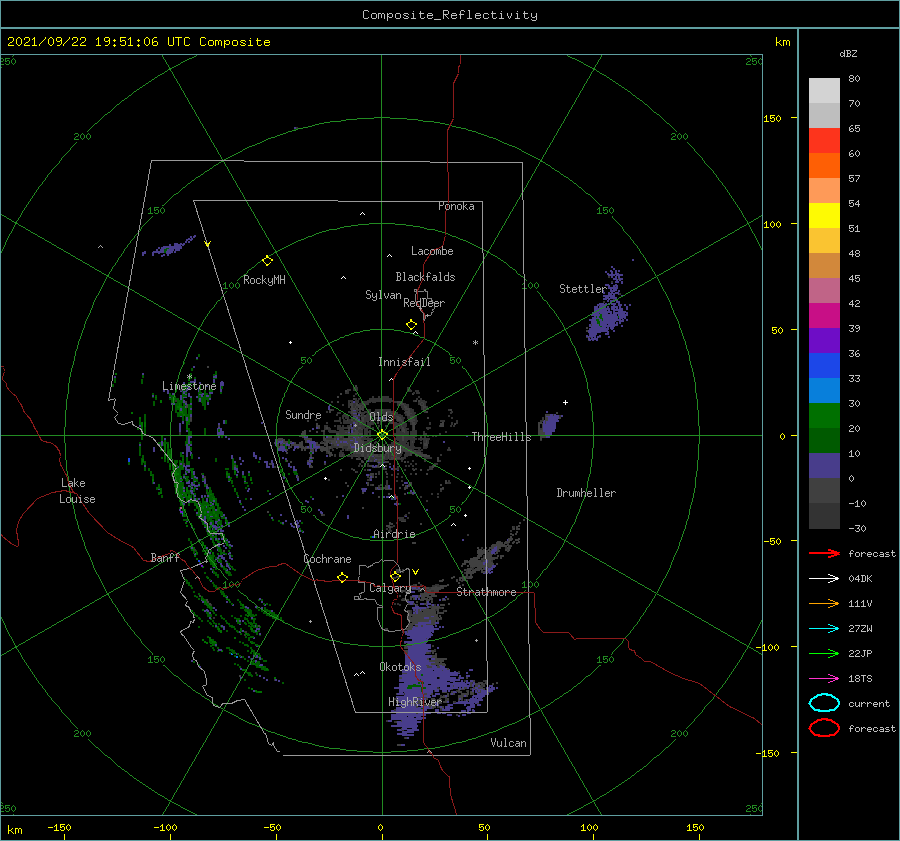
Task: Click the red forecast arrow in legend
Action: click(824, 553)
